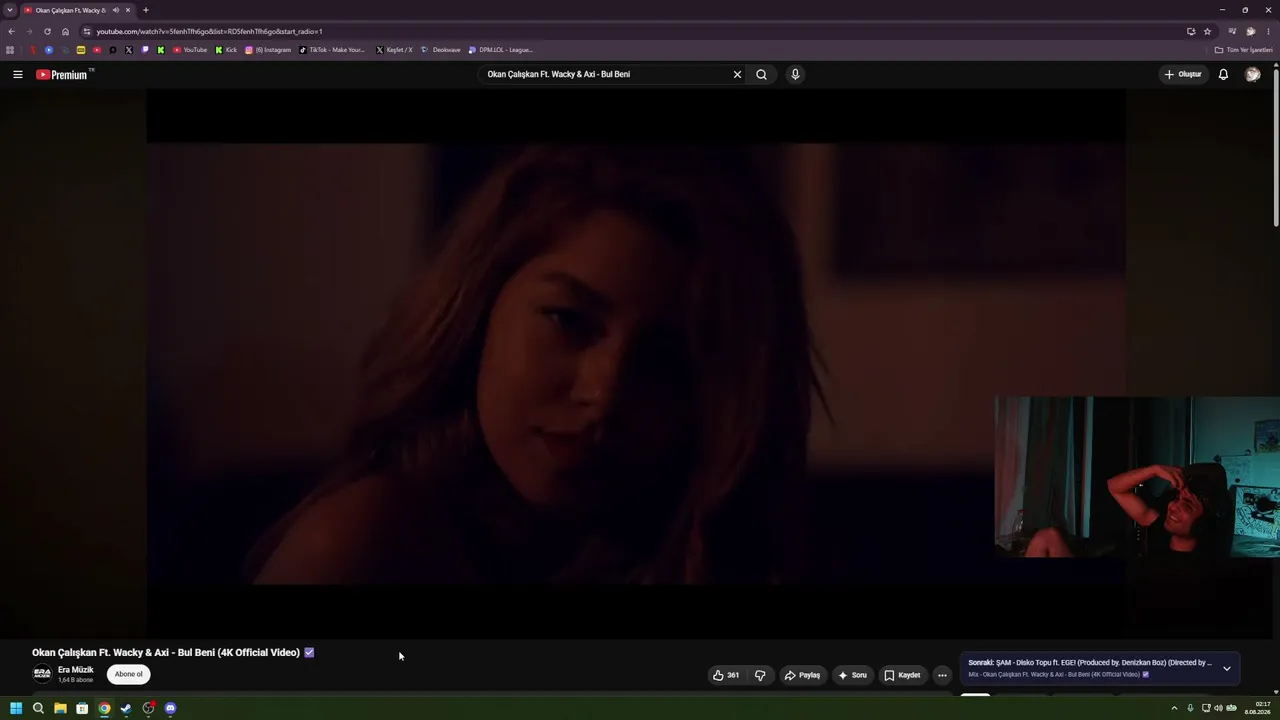This screenshot has height=720, width=1280.
Task: Open the Tüm Yer İşaretleri folder
Action: tap(1244, 50)
